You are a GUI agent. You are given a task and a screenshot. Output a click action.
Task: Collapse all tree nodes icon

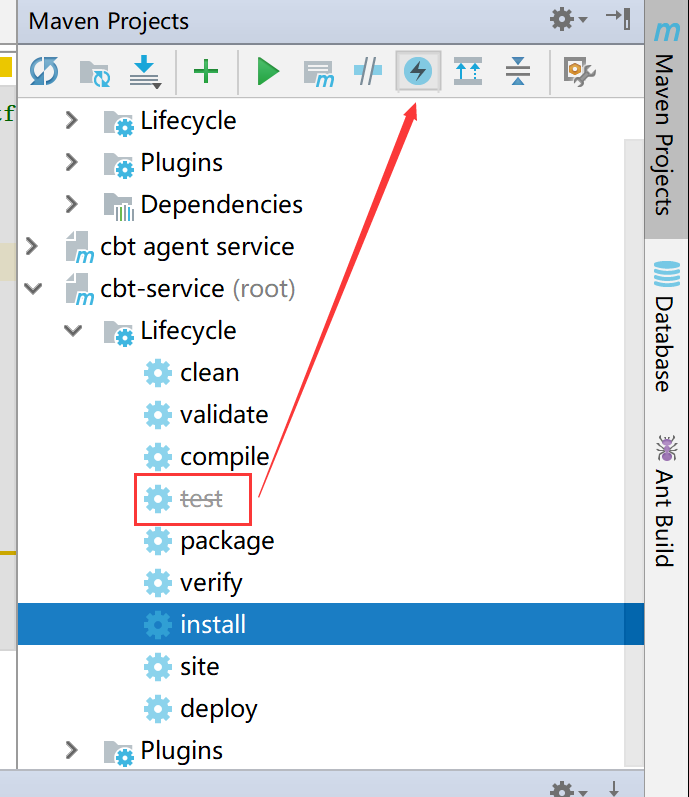point(518,71)
